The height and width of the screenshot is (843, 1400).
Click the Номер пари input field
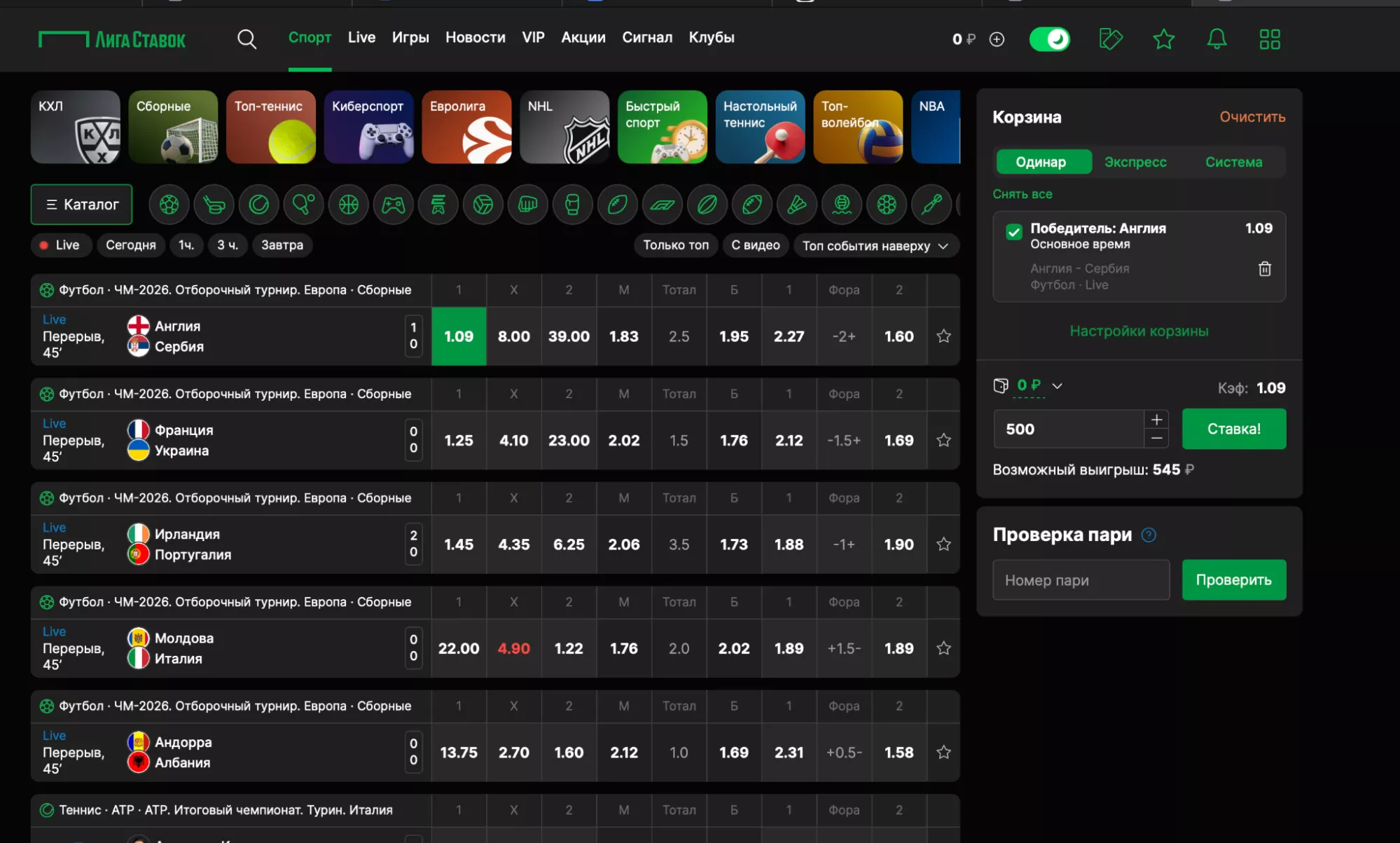1080,580
